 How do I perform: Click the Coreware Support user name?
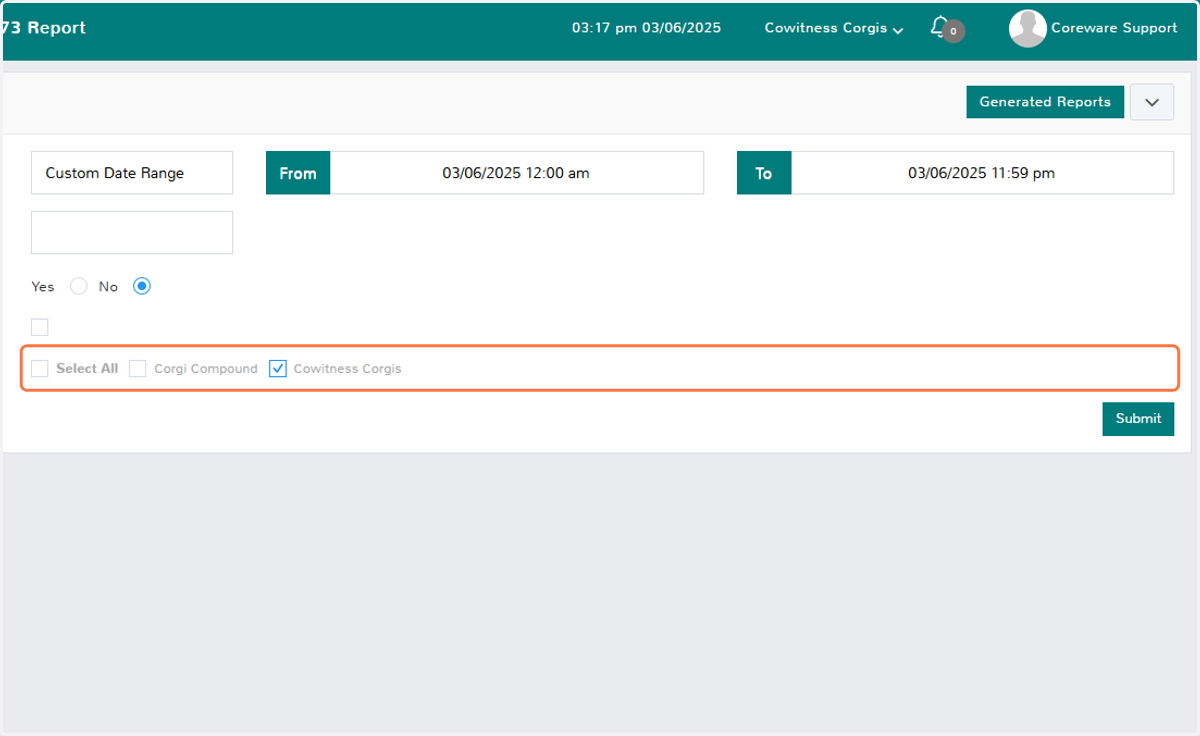click(1114, 28)
